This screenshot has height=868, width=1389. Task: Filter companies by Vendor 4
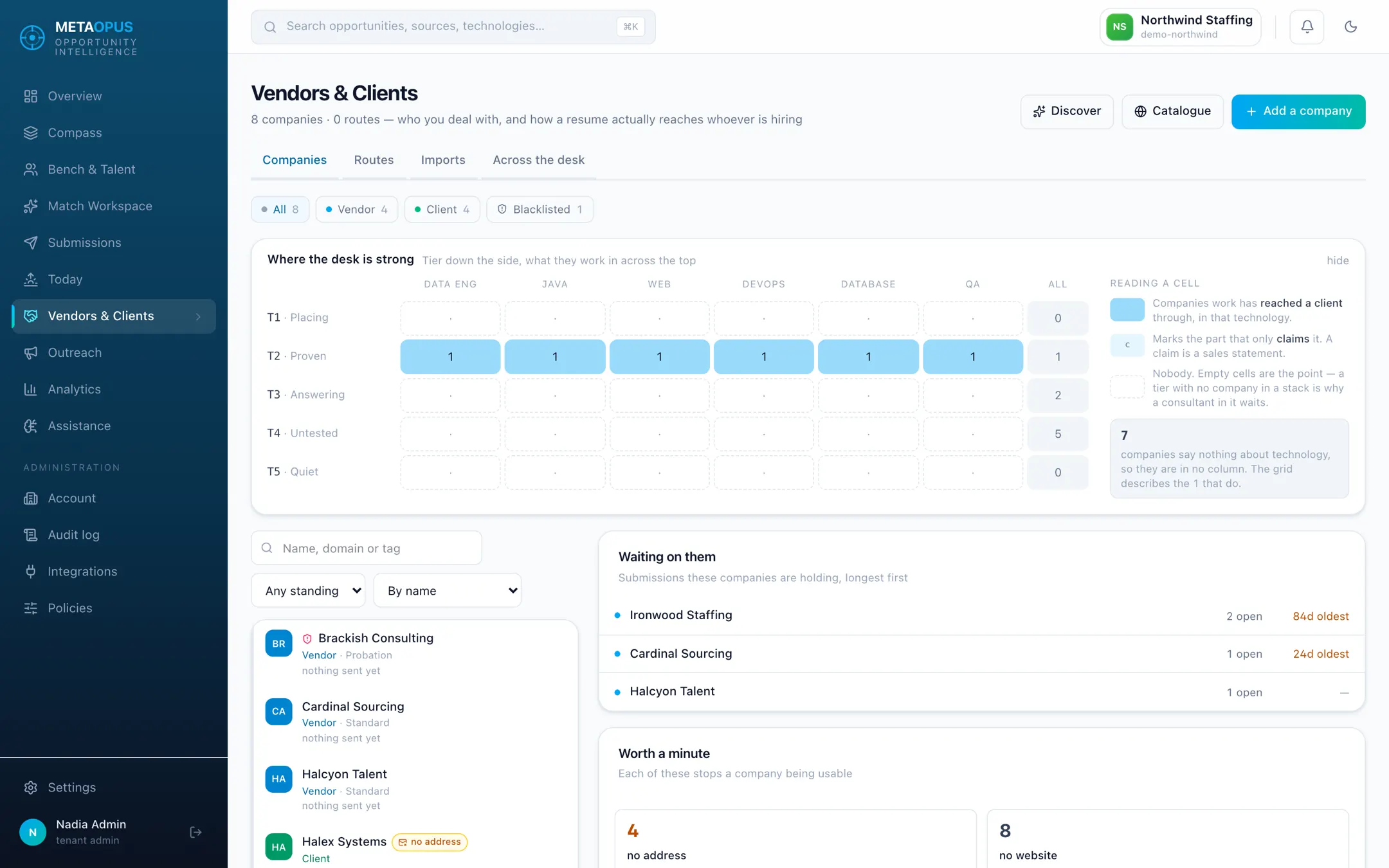tap(356, 210)
